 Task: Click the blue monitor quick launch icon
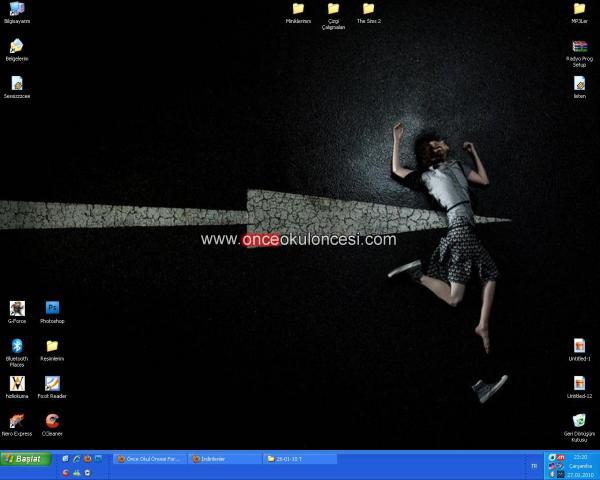pos(98,459)
